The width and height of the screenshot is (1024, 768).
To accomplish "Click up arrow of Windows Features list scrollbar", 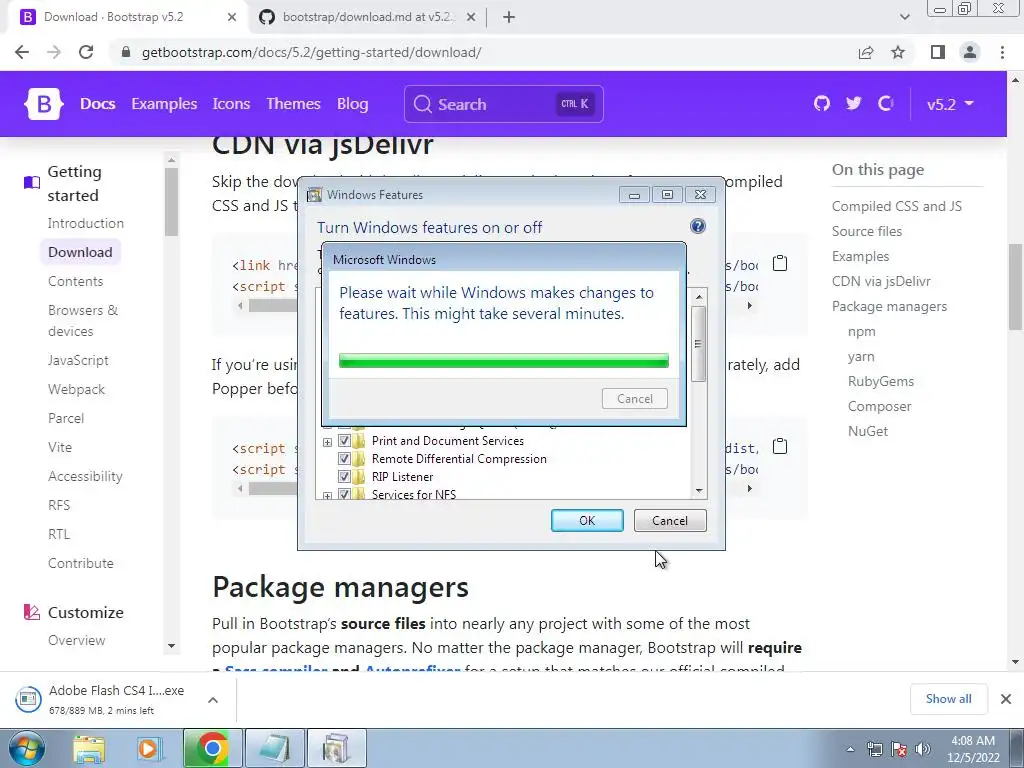I will tap(699, 297).
